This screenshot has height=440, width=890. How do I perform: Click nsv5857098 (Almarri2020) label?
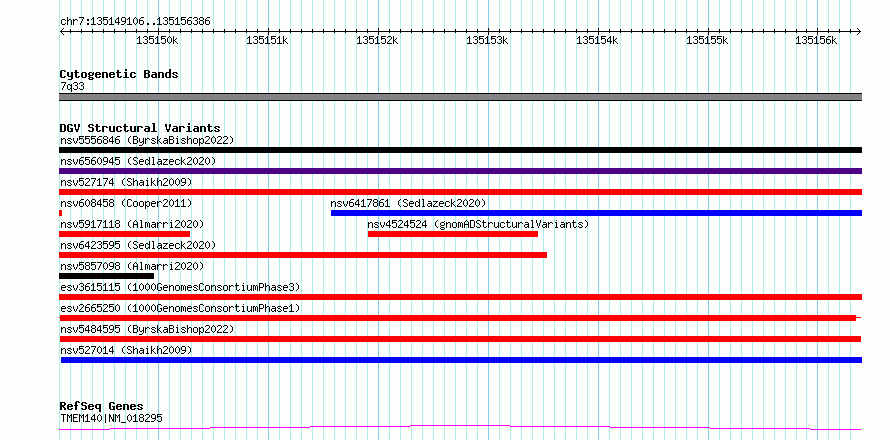coord(132,266)
